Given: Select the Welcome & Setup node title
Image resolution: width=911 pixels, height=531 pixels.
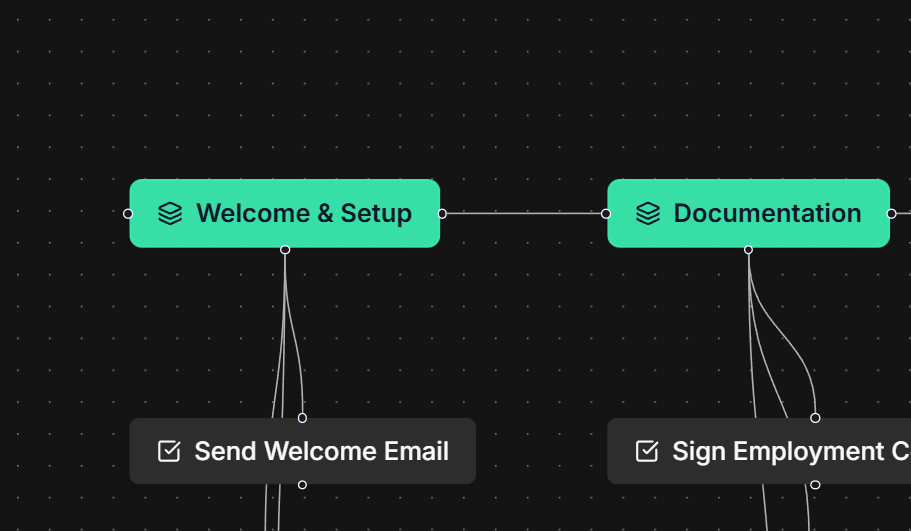Looking at the screenshot, I should (303, 213).
